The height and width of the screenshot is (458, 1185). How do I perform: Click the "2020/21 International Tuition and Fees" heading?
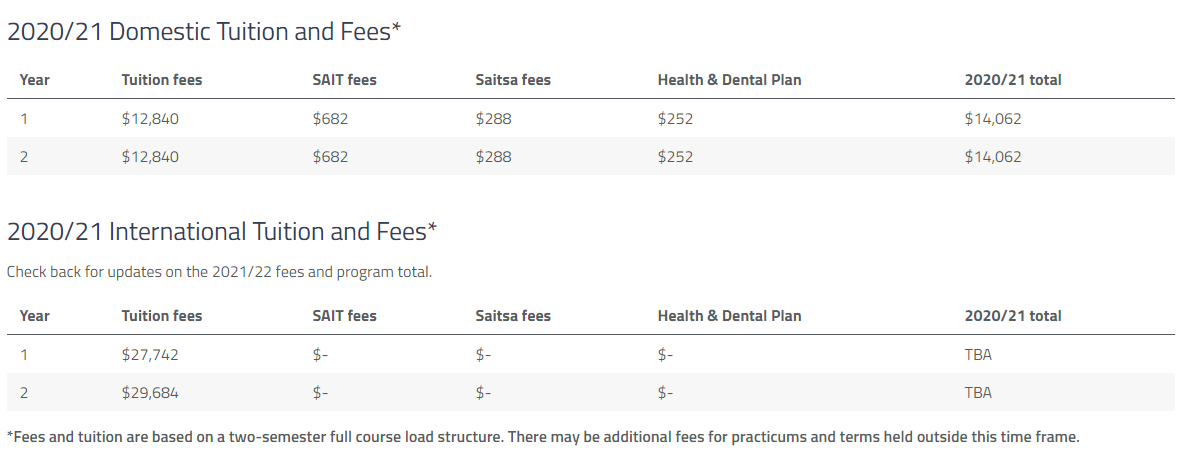pos(222,232)
